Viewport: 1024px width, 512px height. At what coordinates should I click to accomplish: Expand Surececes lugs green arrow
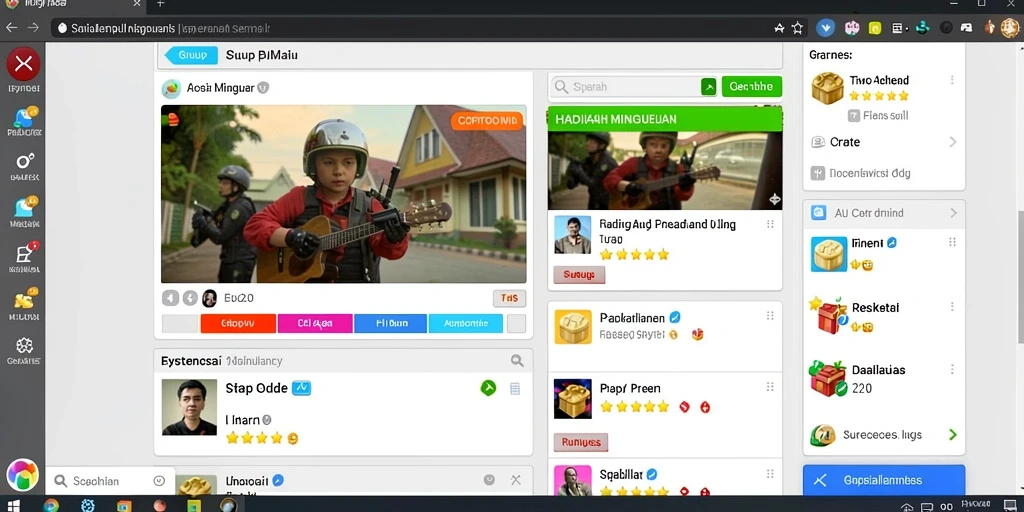coord(952,434)
